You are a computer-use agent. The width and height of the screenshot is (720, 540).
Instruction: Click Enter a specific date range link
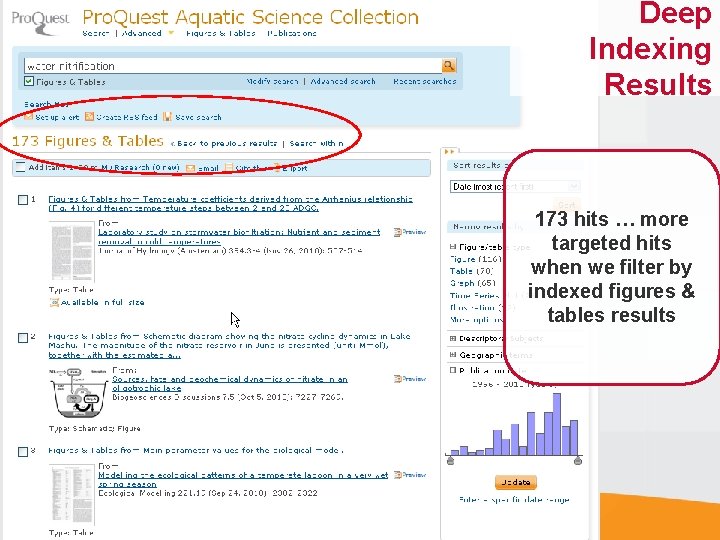click(x=514, y=500)
